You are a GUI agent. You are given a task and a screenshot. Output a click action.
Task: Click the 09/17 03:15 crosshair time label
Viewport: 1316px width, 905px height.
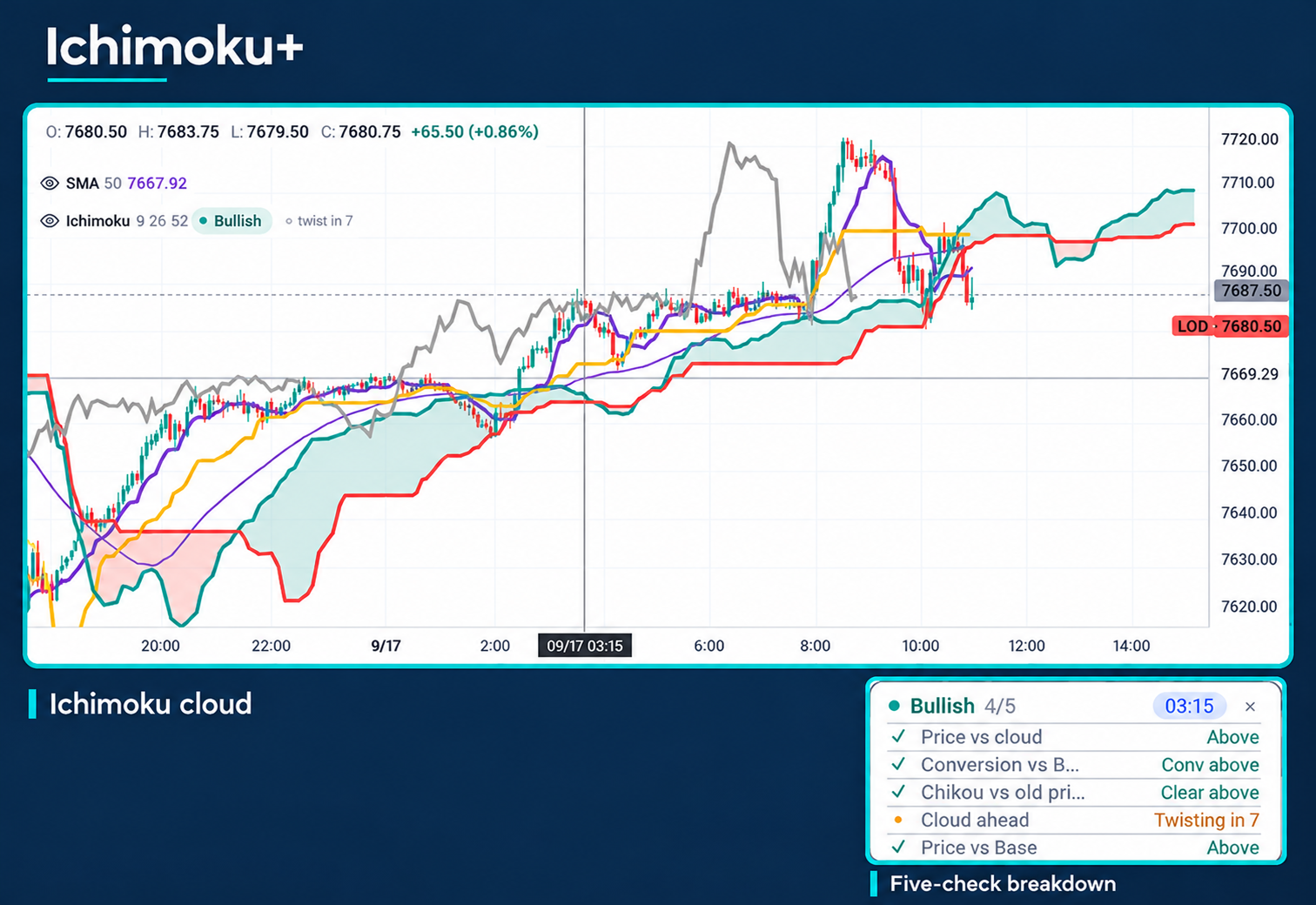585,646
